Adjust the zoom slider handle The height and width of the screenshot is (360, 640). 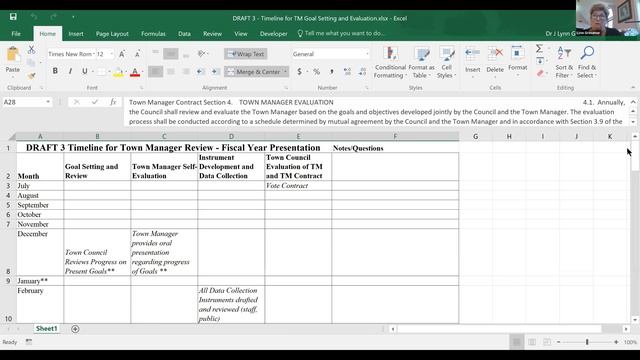coord(587,342)
